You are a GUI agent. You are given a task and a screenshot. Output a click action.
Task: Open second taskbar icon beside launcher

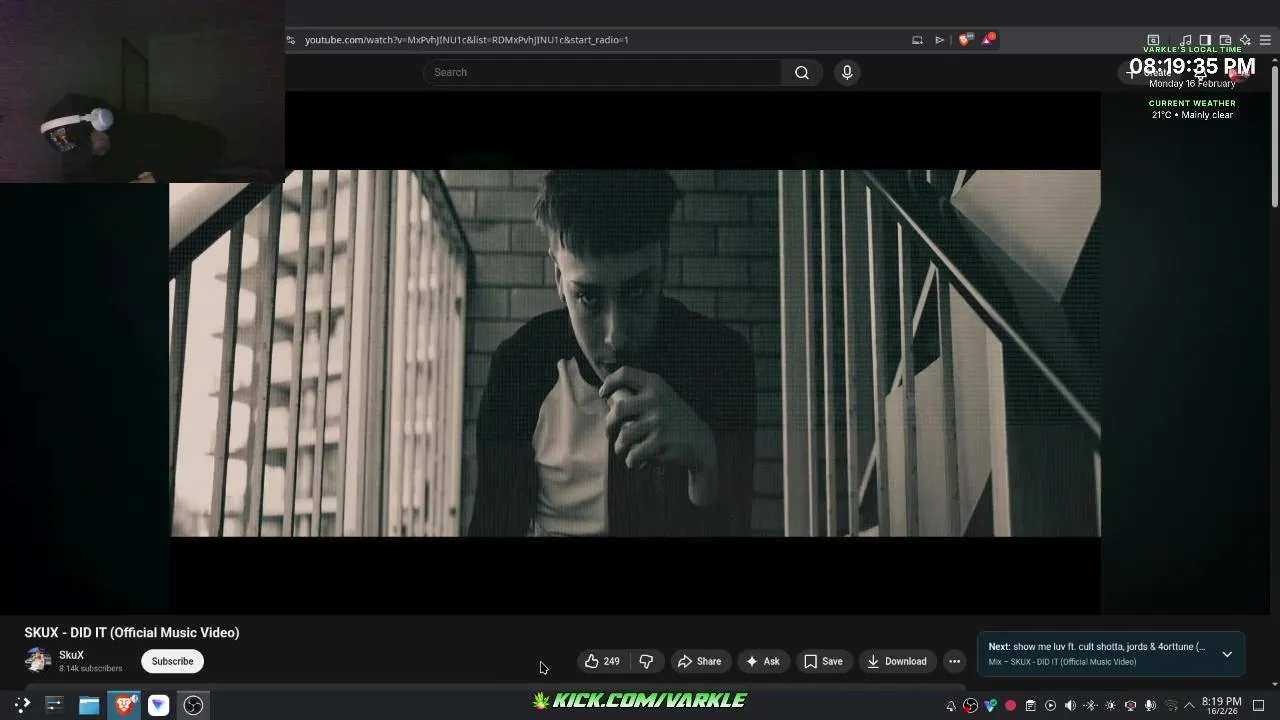click(54, 705)
